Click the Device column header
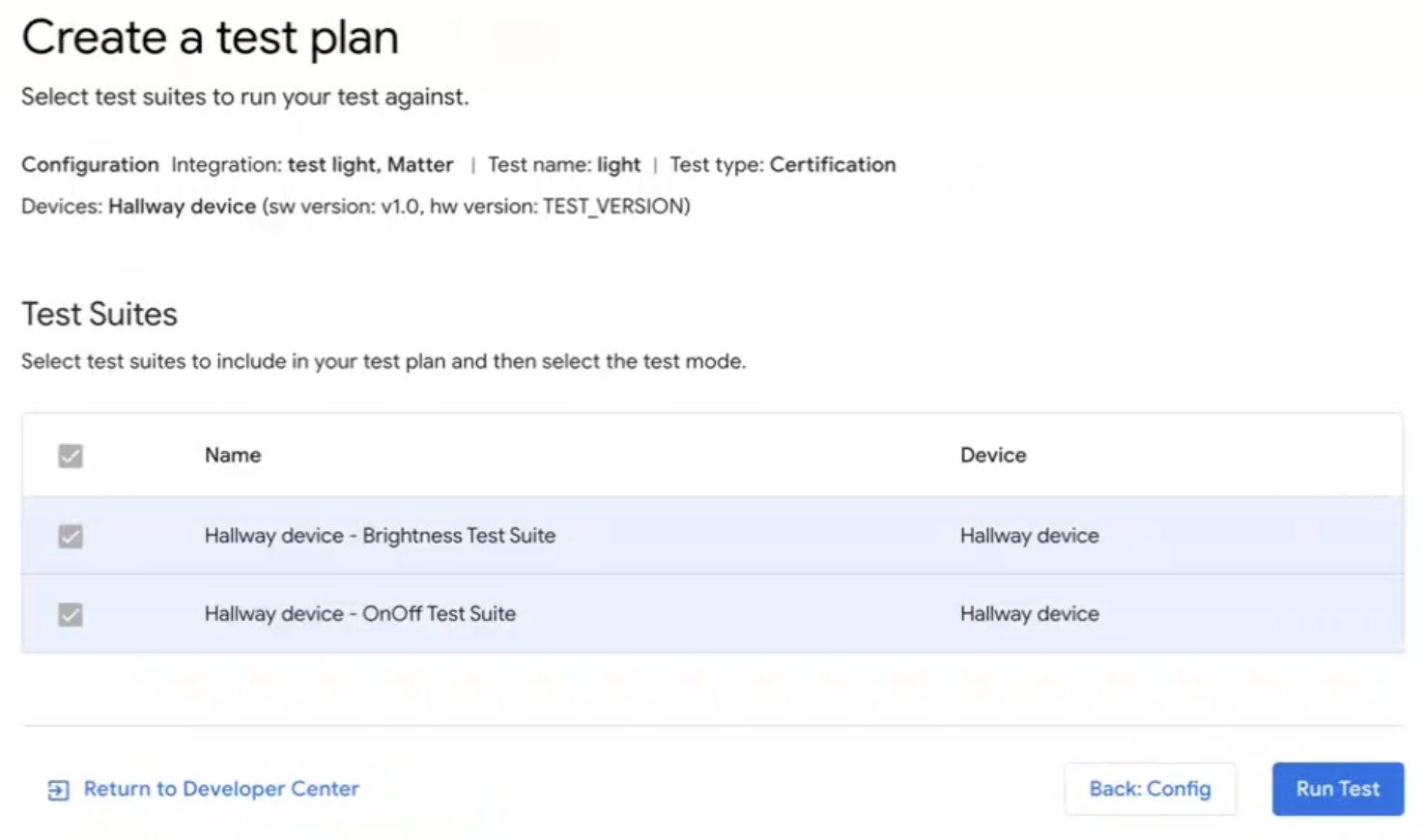The image size is (1422, 840). coord(992,455)
